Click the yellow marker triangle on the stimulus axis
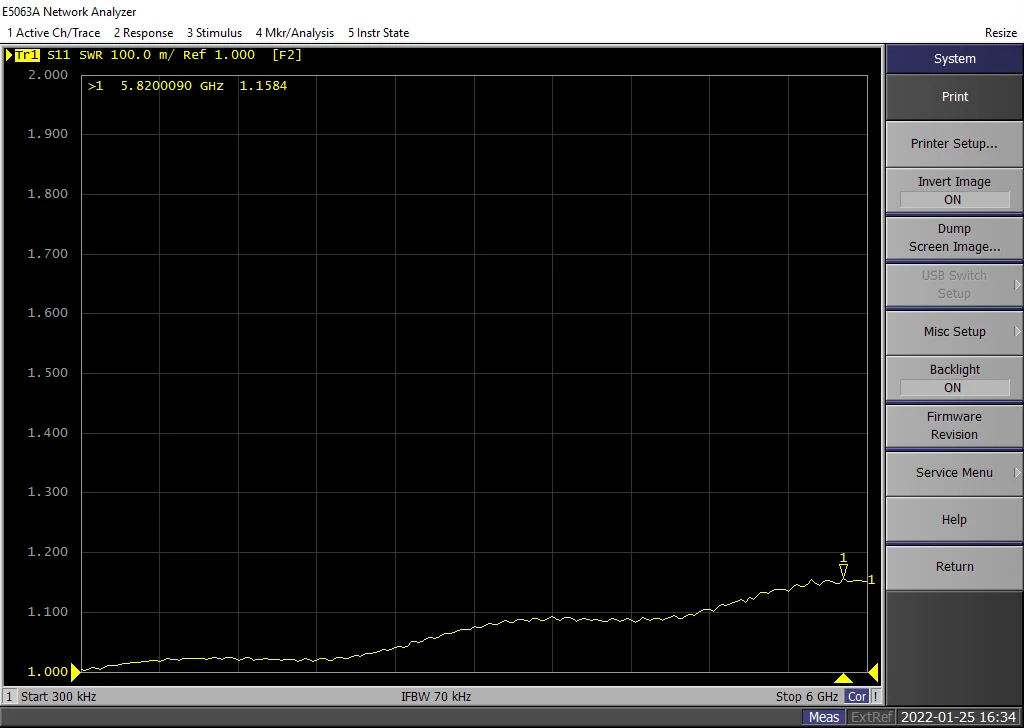 [x=843, y=678]
